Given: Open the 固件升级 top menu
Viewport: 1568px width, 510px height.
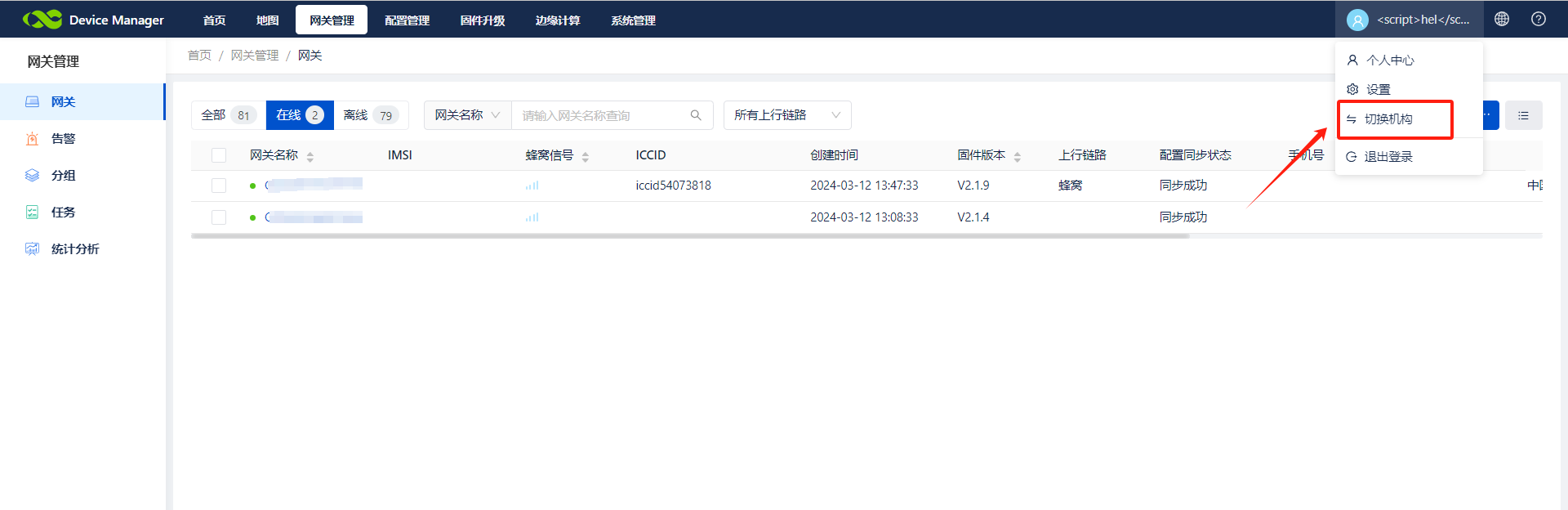Looking at the screenshot, I should click(x=483, y=20).
